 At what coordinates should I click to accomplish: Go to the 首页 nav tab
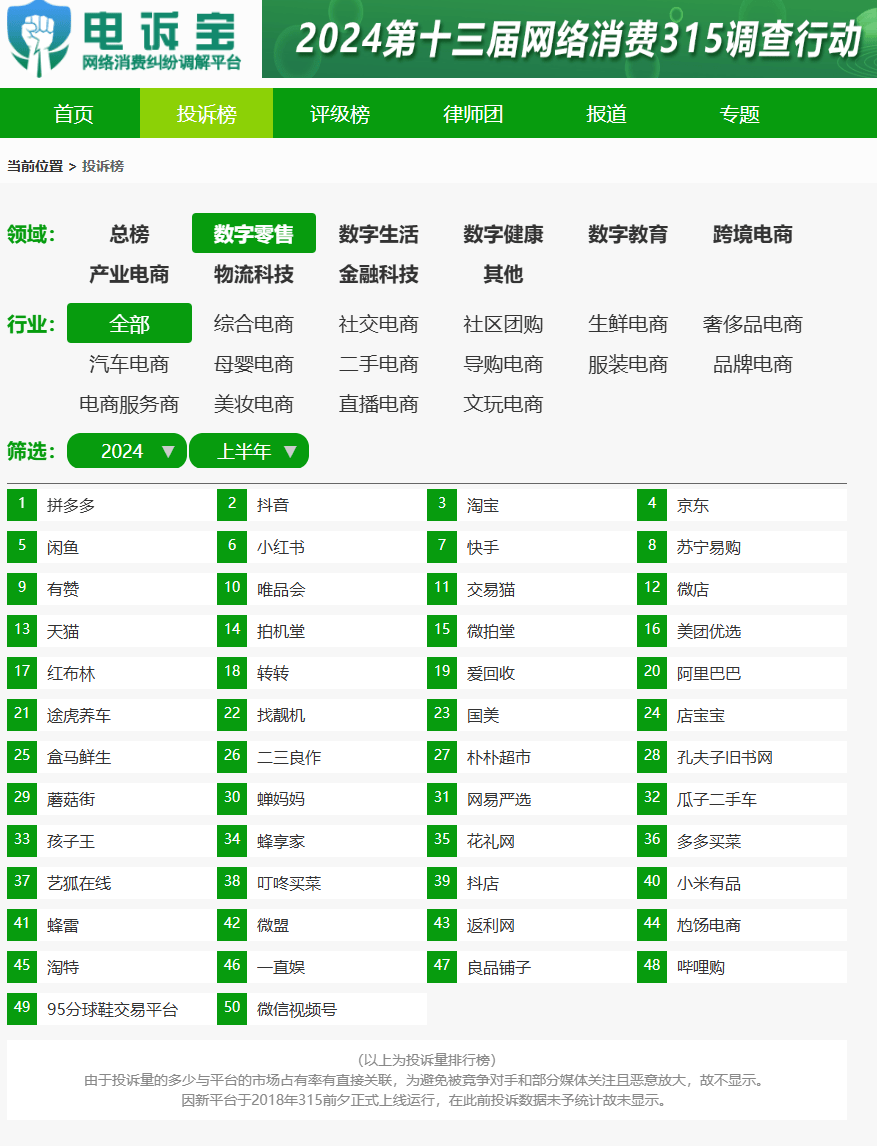(x=73, y=114)
